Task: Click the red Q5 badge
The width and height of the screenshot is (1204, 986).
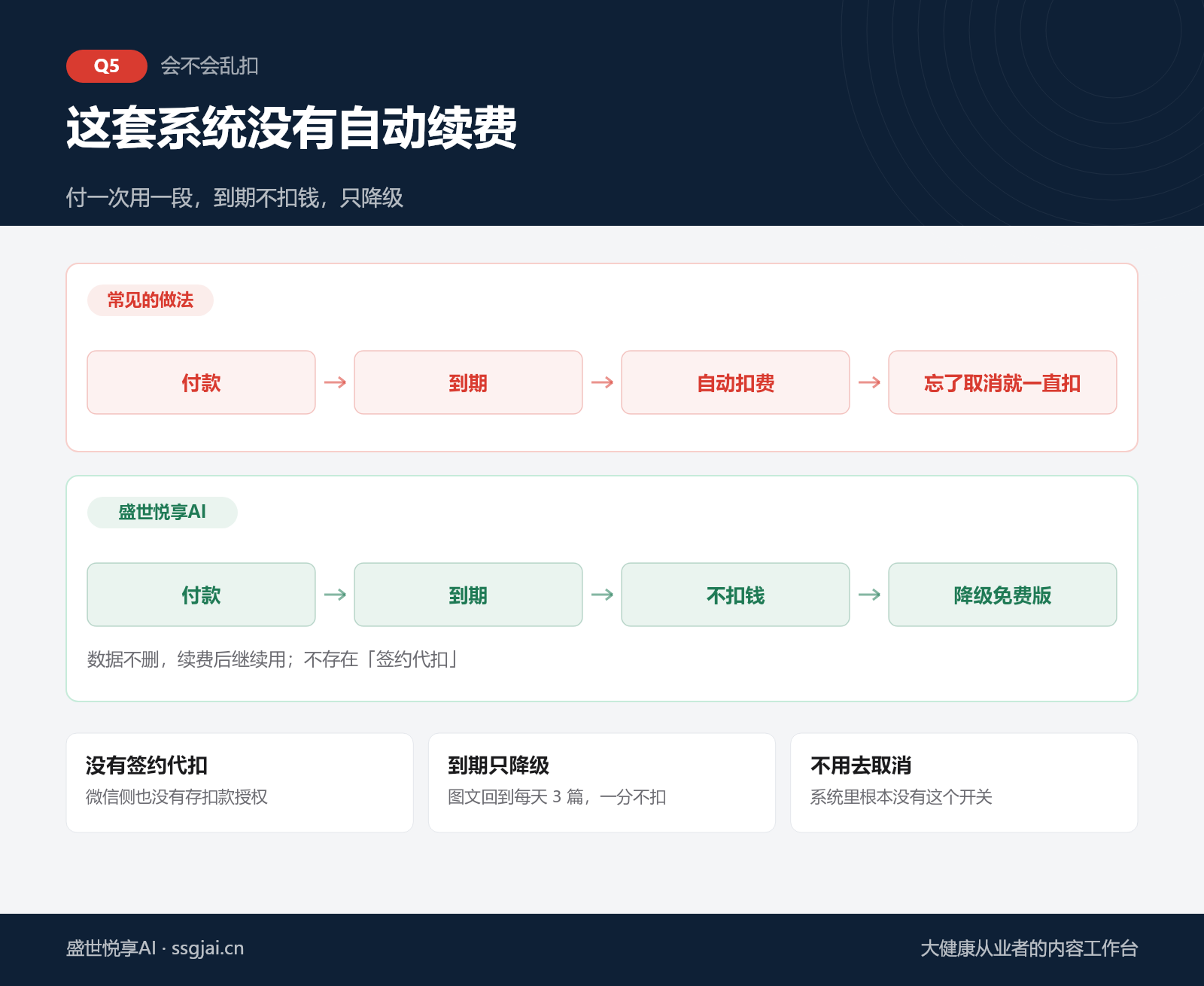Action: (x=106, y=66)
